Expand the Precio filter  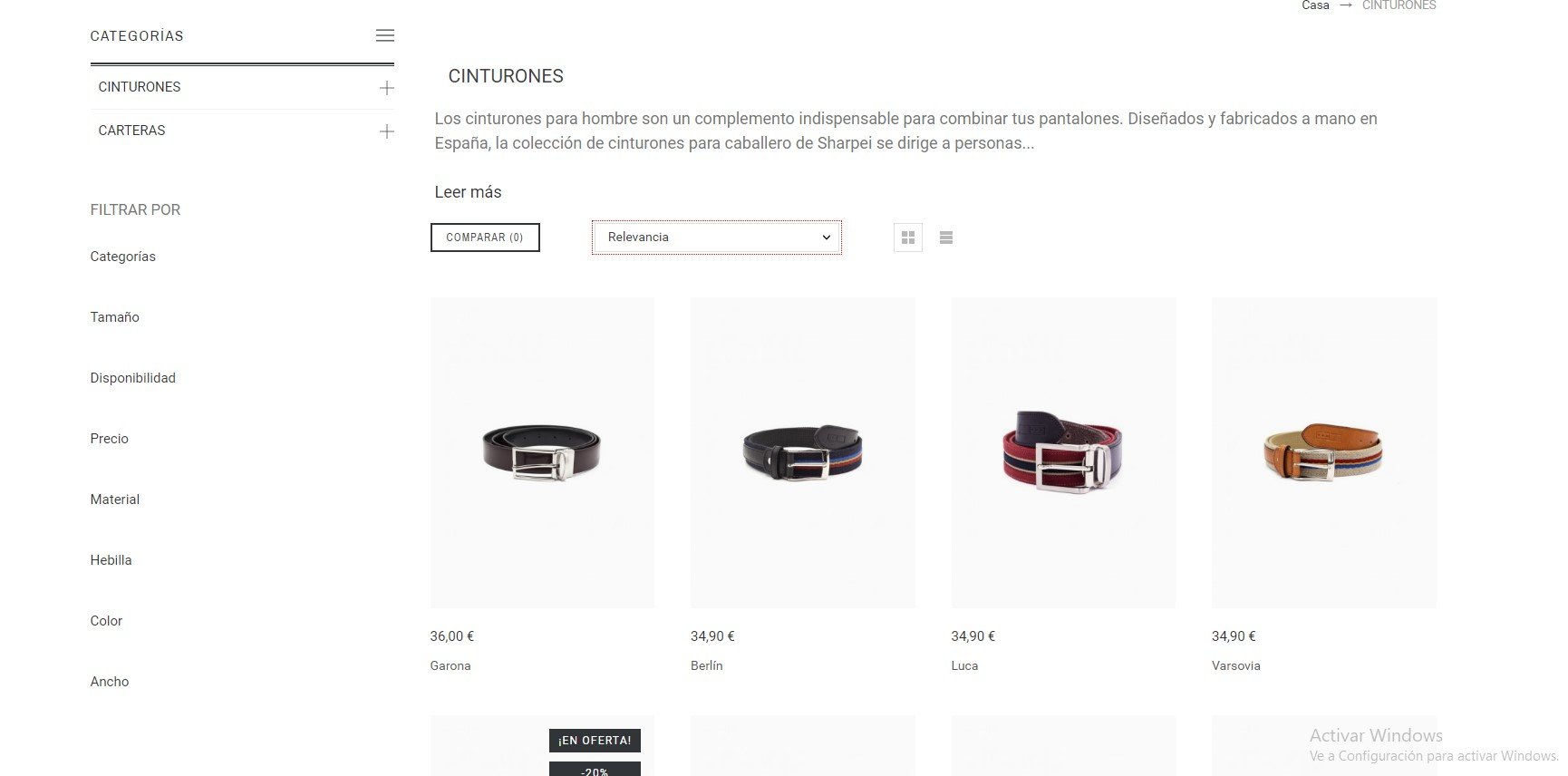[x=110, y=439]
